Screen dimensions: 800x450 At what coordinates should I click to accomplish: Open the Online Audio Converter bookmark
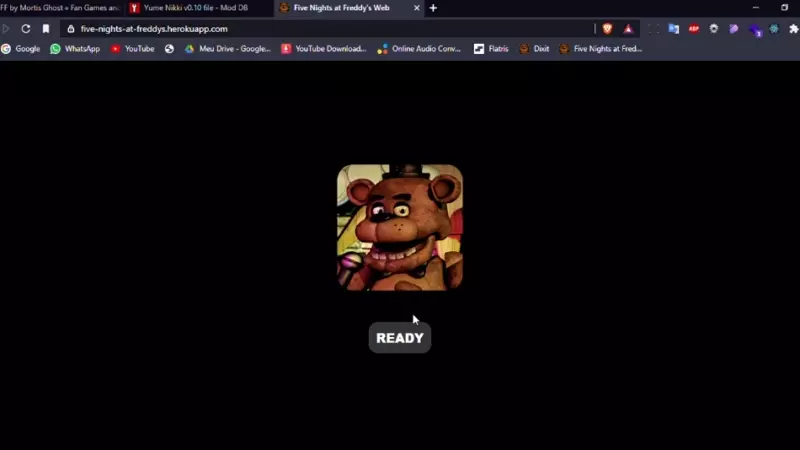click(x=418, y=48)
